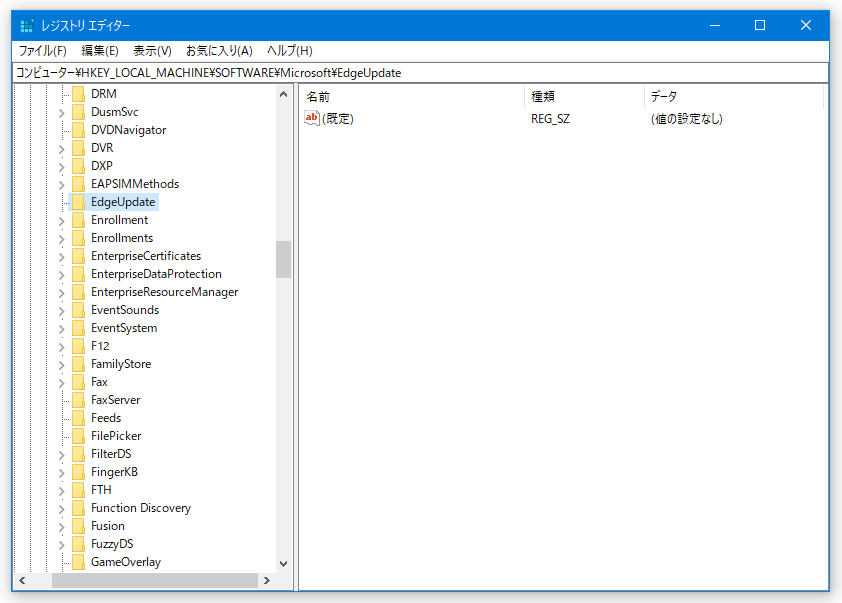This screenshot has height=603, width=842.
Task: Select the EnterpriseResourceManager key
Action: 164,292
